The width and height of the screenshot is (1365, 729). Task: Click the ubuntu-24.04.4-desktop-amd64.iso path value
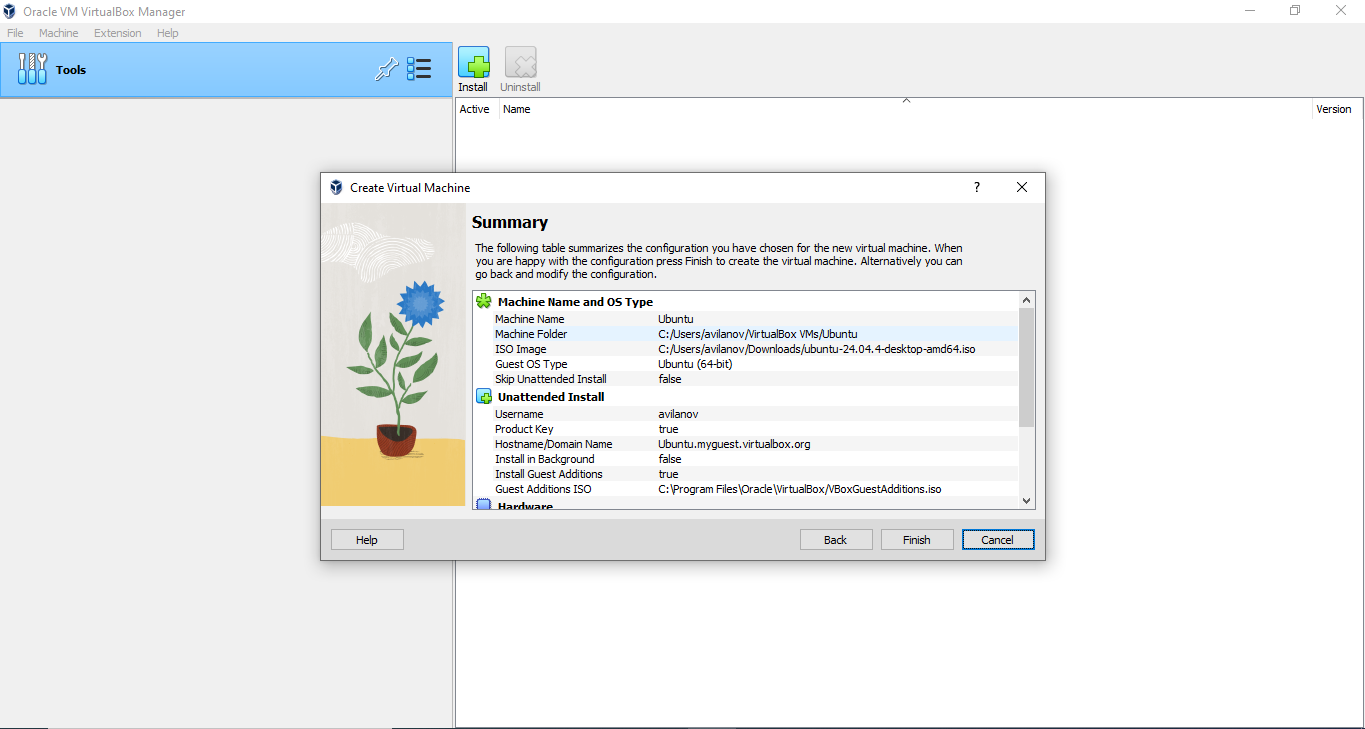[816, 349]
